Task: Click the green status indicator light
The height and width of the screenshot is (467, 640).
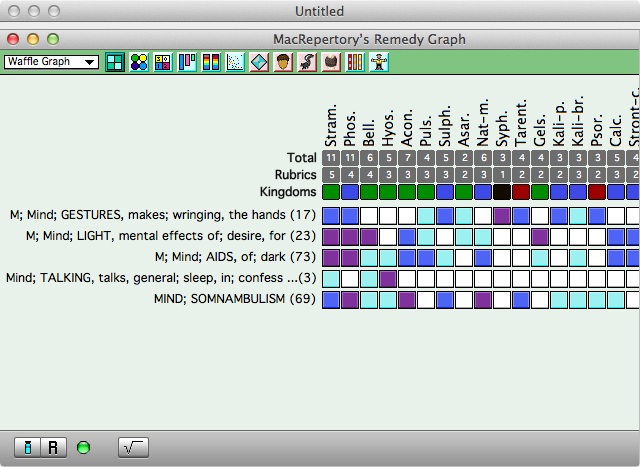Action: 83,447
